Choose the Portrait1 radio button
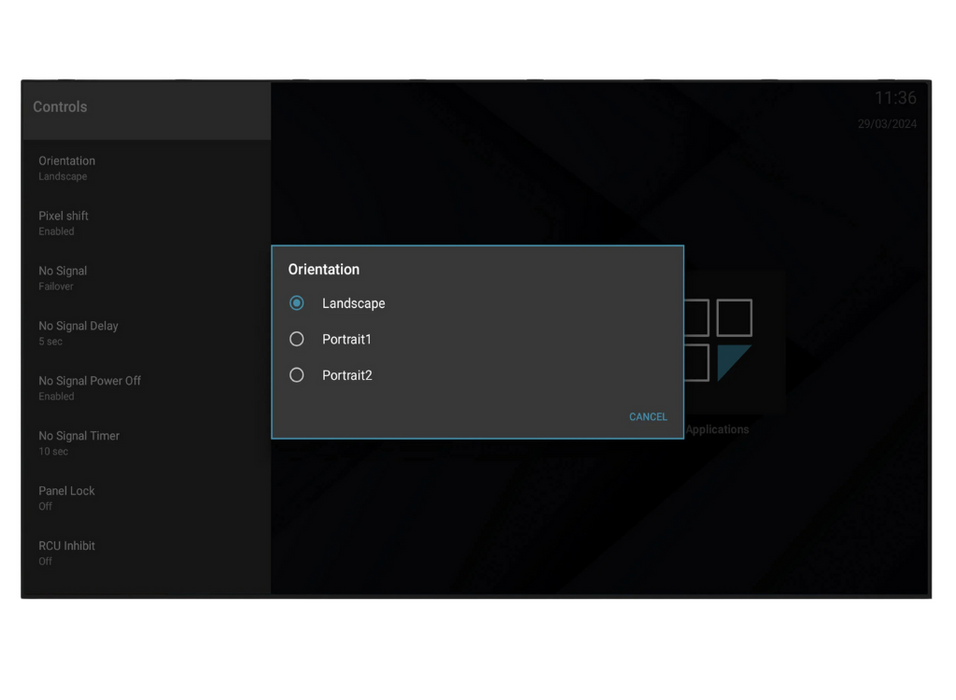Viewport: 956px width, 700px height. coord(297,339)
